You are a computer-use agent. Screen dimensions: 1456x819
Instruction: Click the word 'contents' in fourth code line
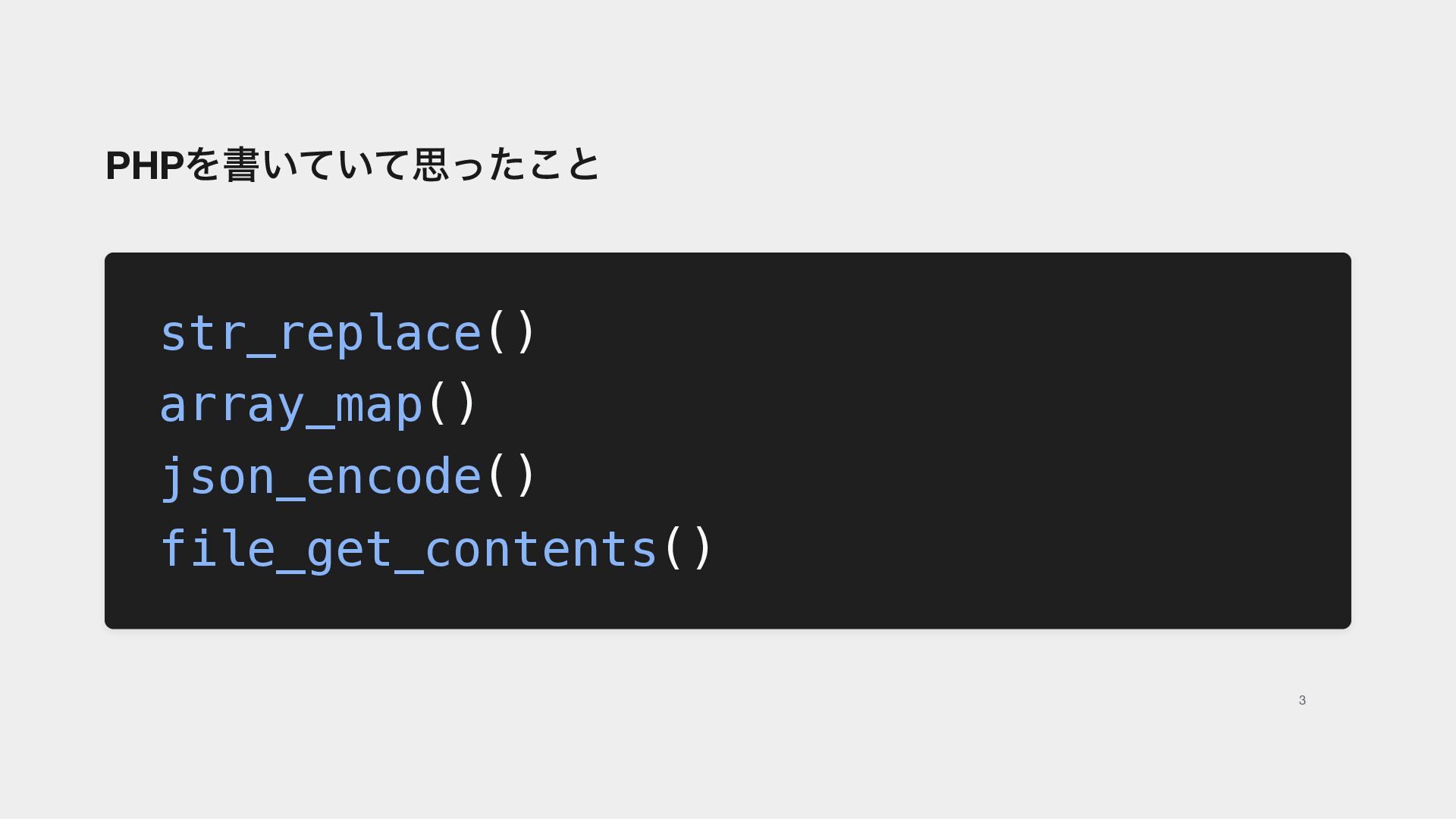[541, 548]
